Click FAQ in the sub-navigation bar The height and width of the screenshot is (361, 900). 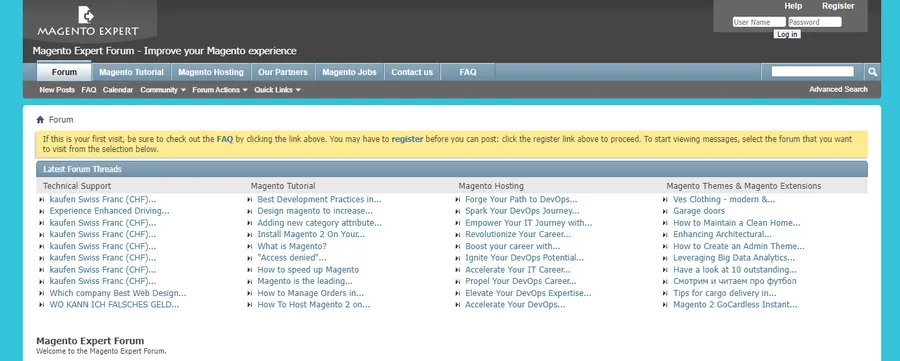click(x=89, y=90)
